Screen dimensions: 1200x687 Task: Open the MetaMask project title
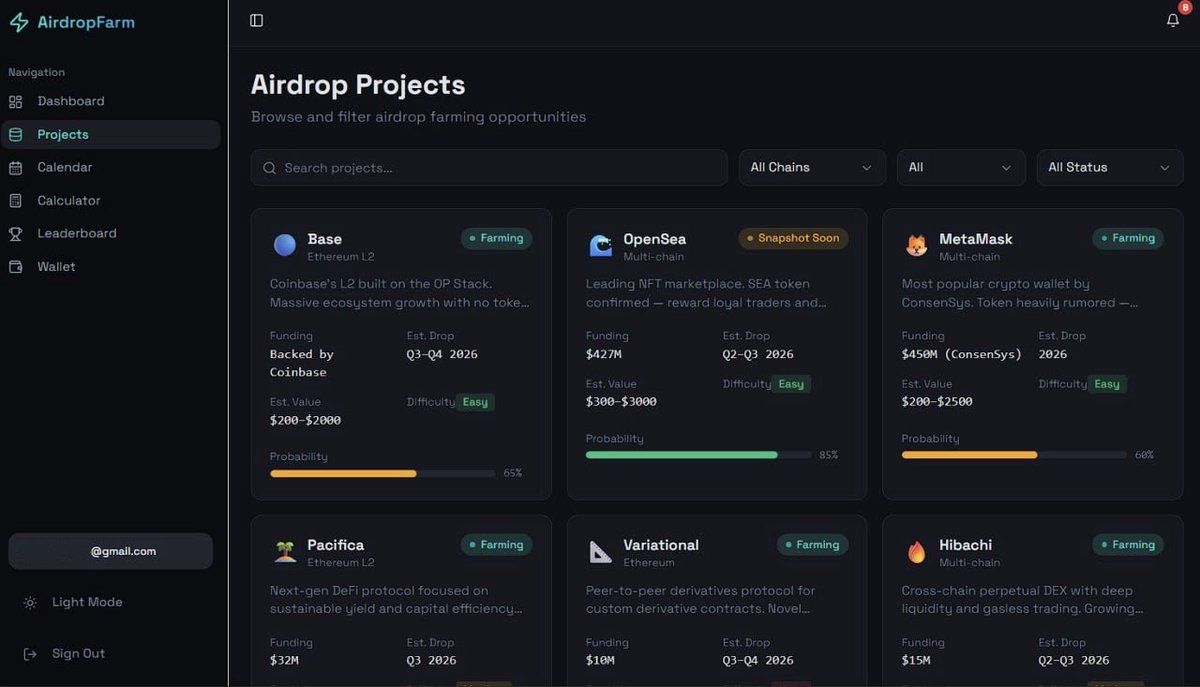(x=976, y=239)
